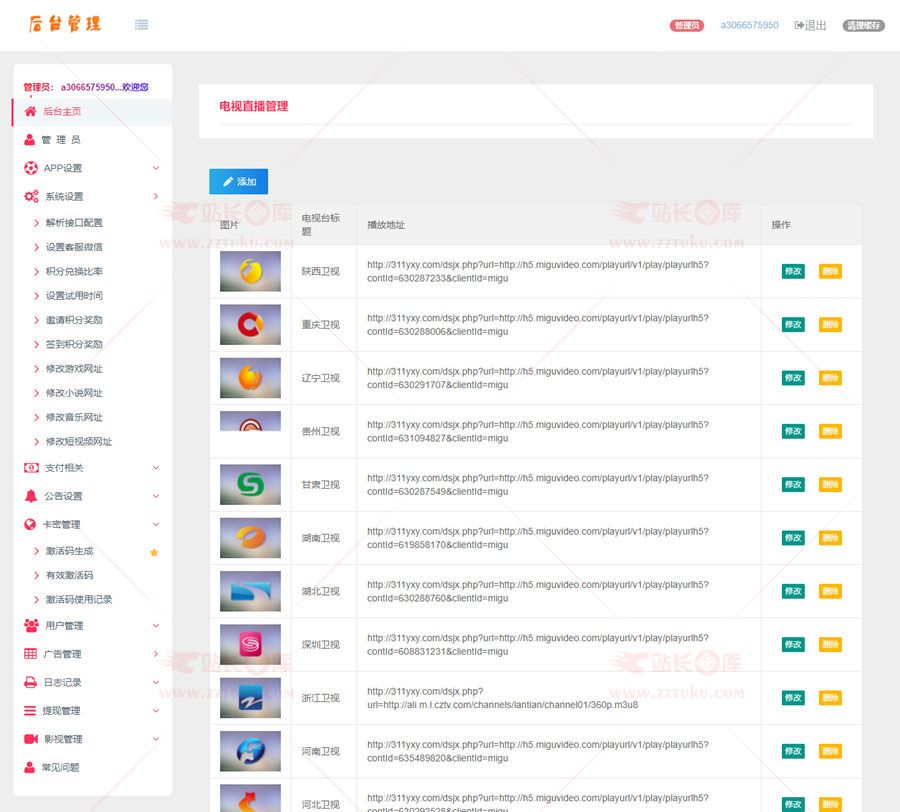Click the APP设置 soccer ball icon

click(x=31, y=168)
